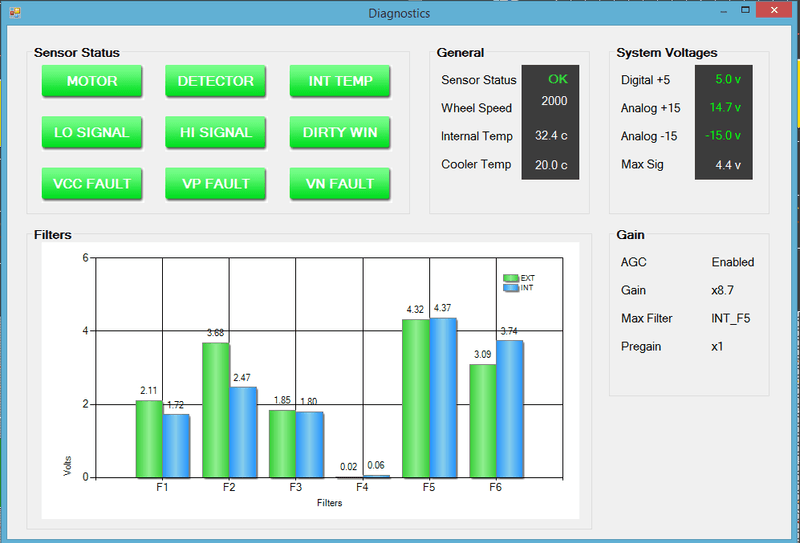Viewport: 800px width, 543px height.
Task: Click the Cooler Temp 20.0 c value
Action: pyautogui.click(x=551, y=165)
